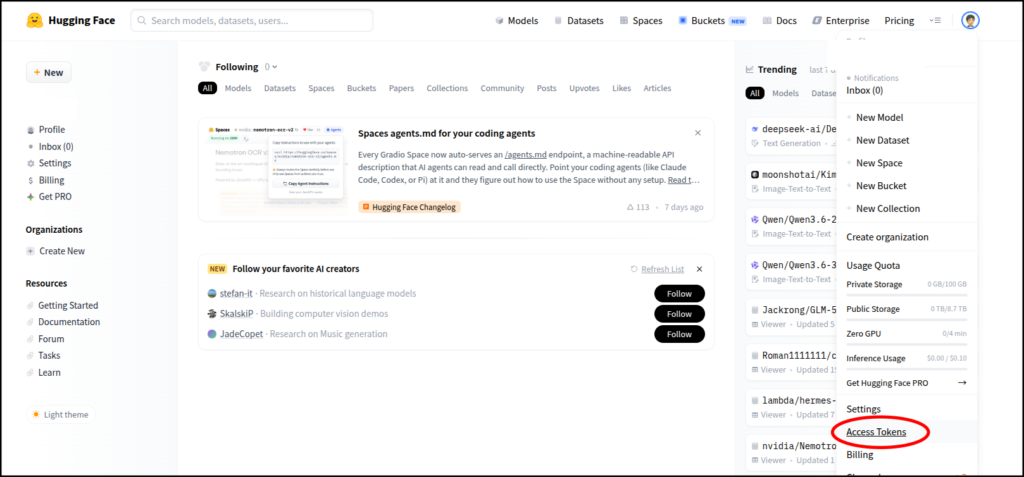Click the Billing dollar icon in sidebar
Screen dimensions: 1024x477
point(31,180)
